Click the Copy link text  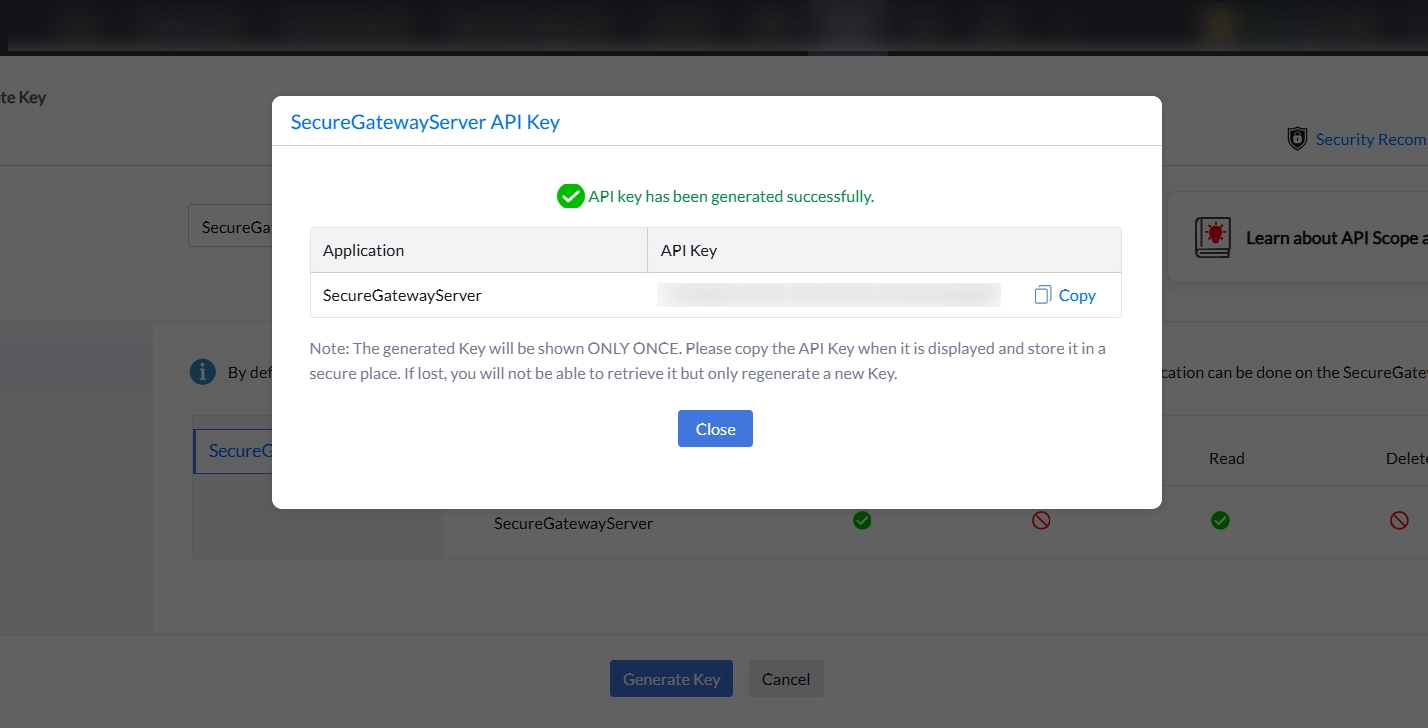[1077, 294]
